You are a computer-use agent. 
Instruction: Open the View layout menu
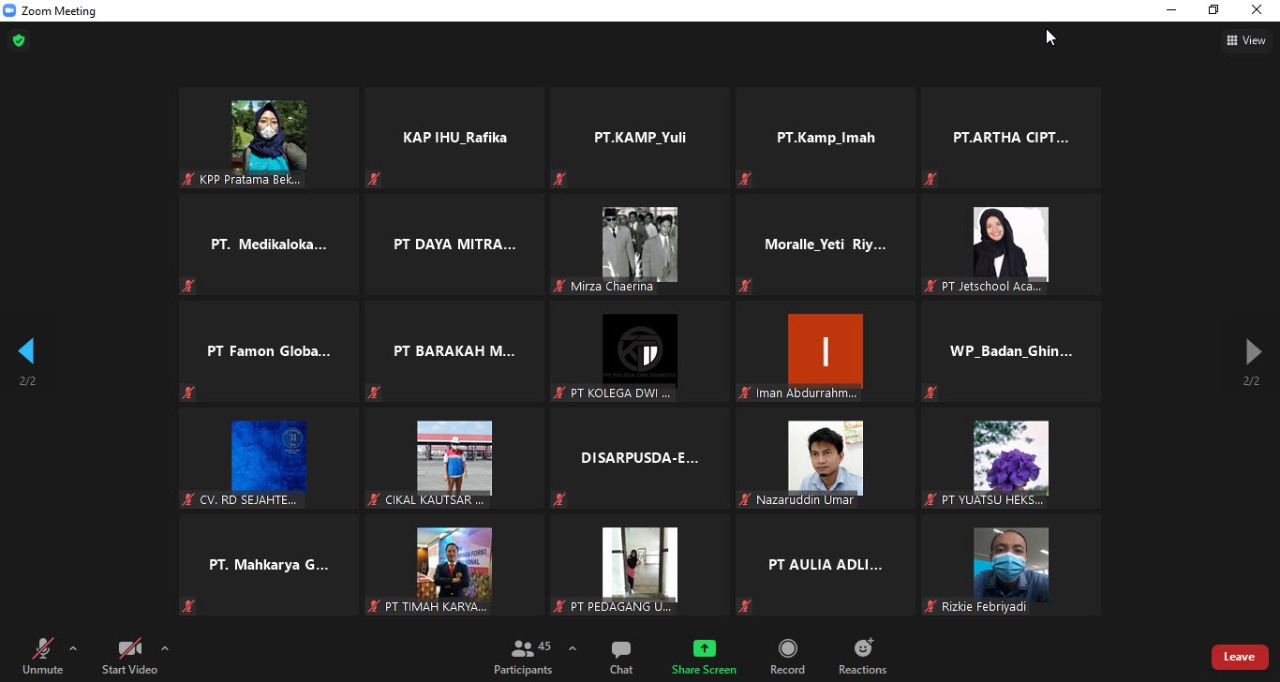click(1246, 41)
